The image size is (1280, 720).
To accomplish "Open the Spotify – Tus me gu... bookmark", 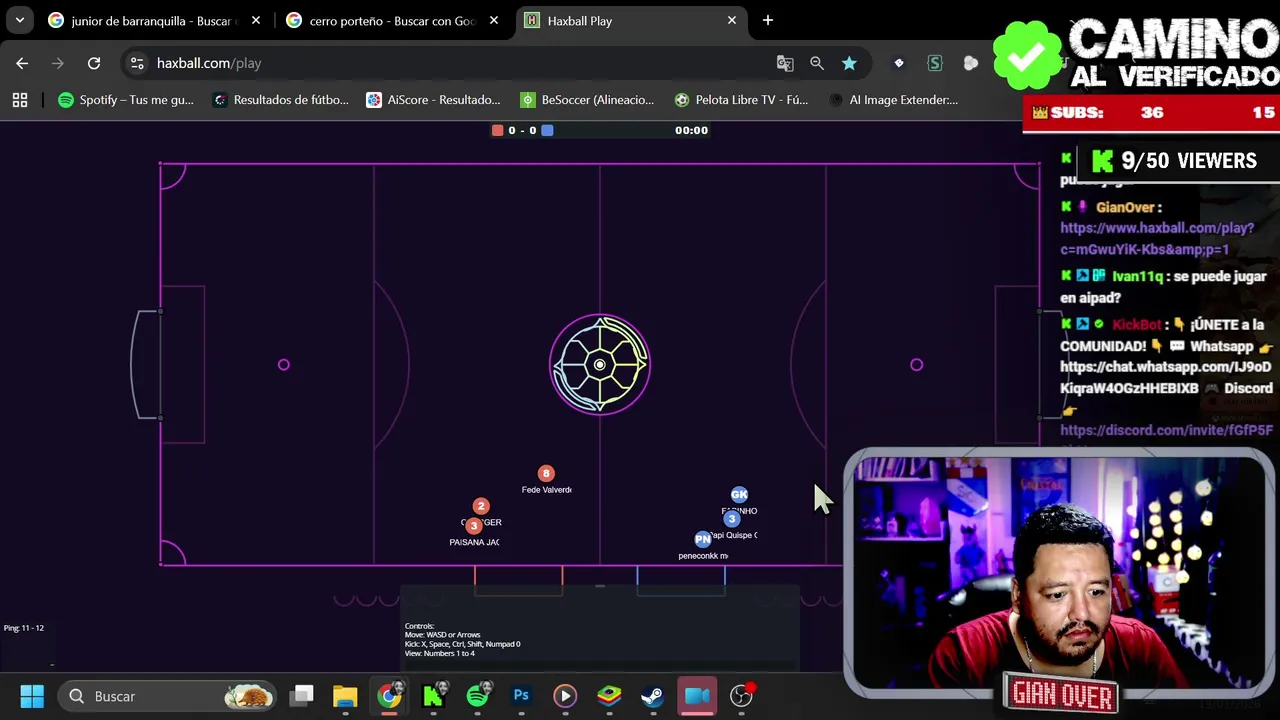I will (126, 99).
